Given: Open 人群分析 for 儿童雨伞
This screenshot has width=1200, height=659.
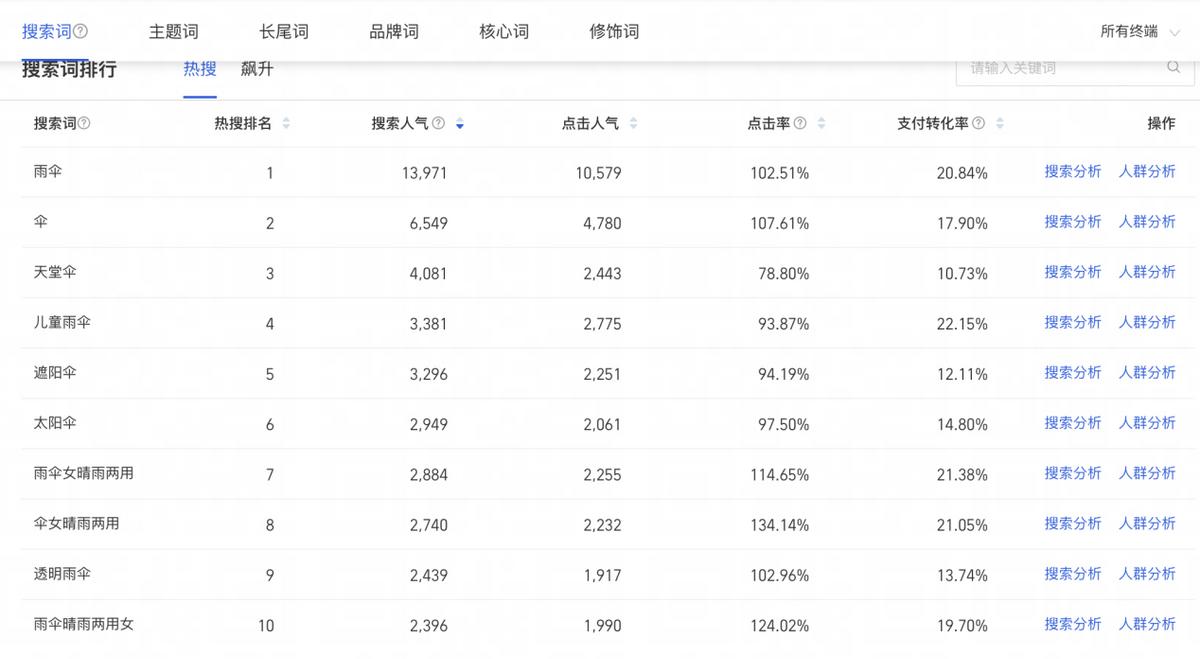Looking at the screenshot, I should [x=1147, y=322].
